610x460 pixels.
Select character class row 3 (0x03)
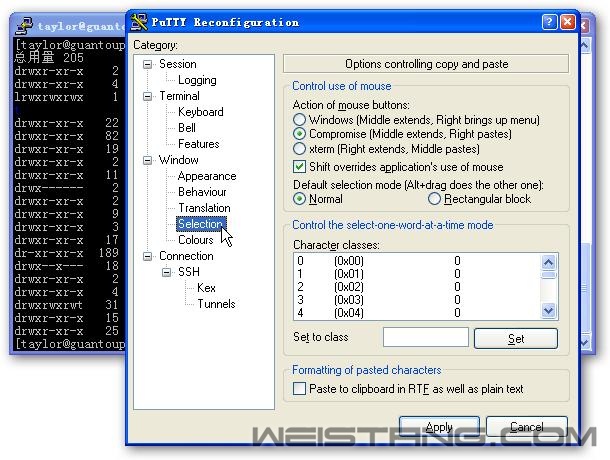click(417, 300)
